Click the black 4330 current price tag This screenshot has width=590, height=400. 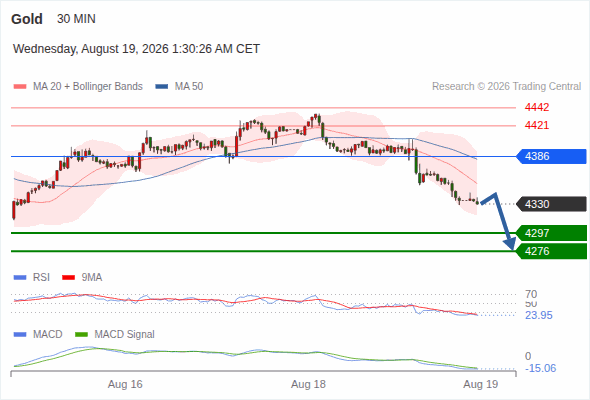point(551,204)
